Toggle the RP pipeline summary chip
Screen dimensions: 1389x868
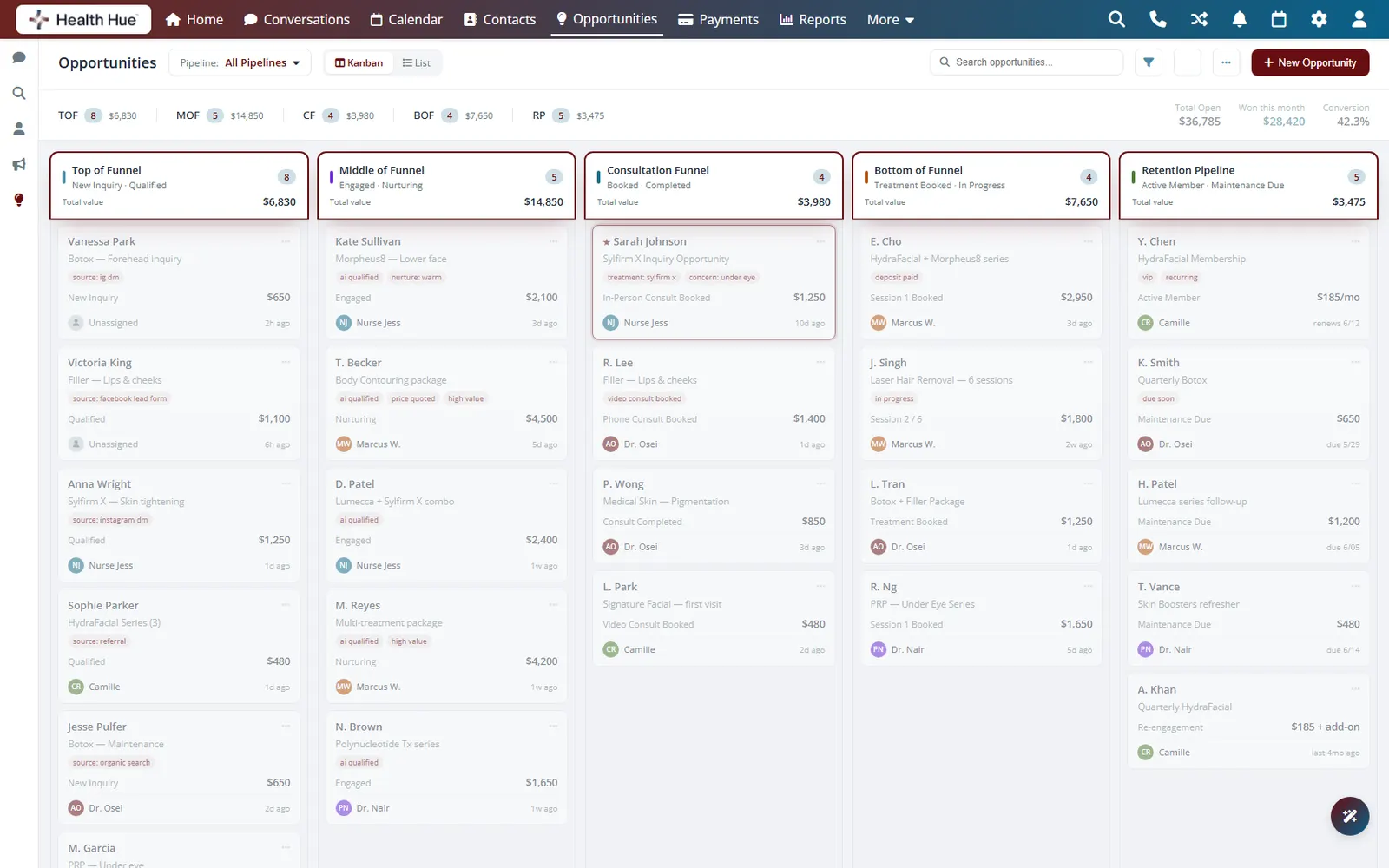[x=569, y=115]
